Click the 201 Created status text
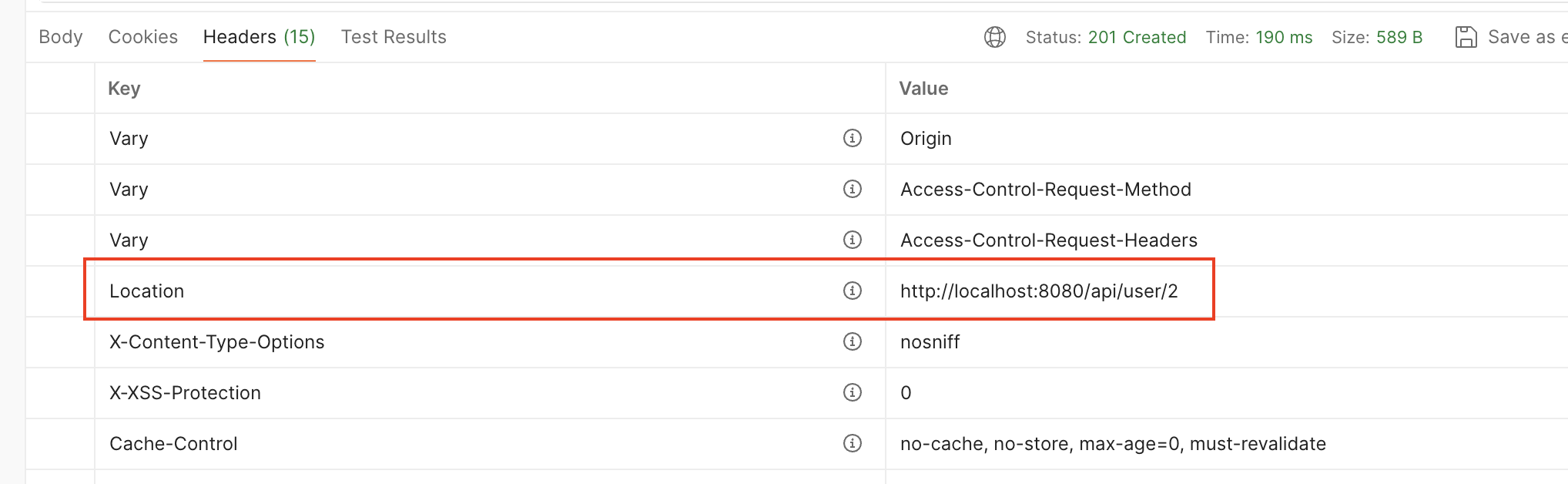Image resolution: width=1568 pixels, height=484 pixels. [1138, 36]
